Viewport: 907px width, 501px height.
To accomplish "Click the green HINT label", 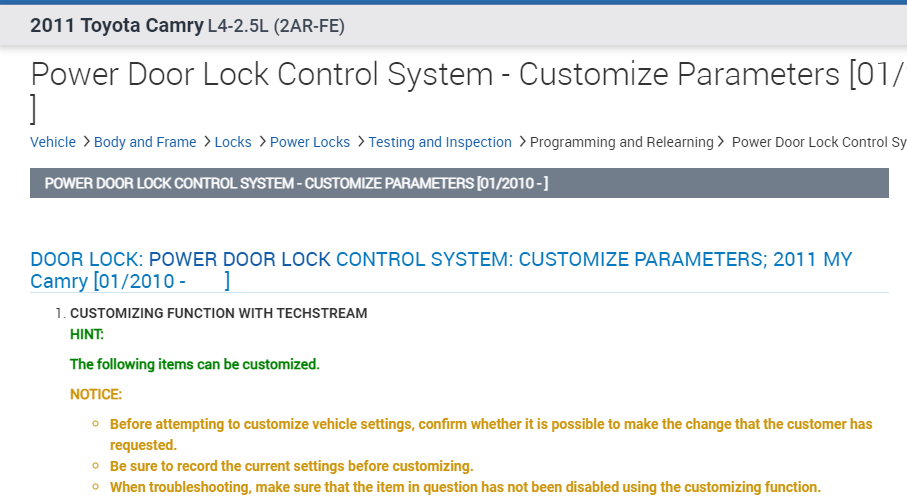I will [x=87, y=334].
